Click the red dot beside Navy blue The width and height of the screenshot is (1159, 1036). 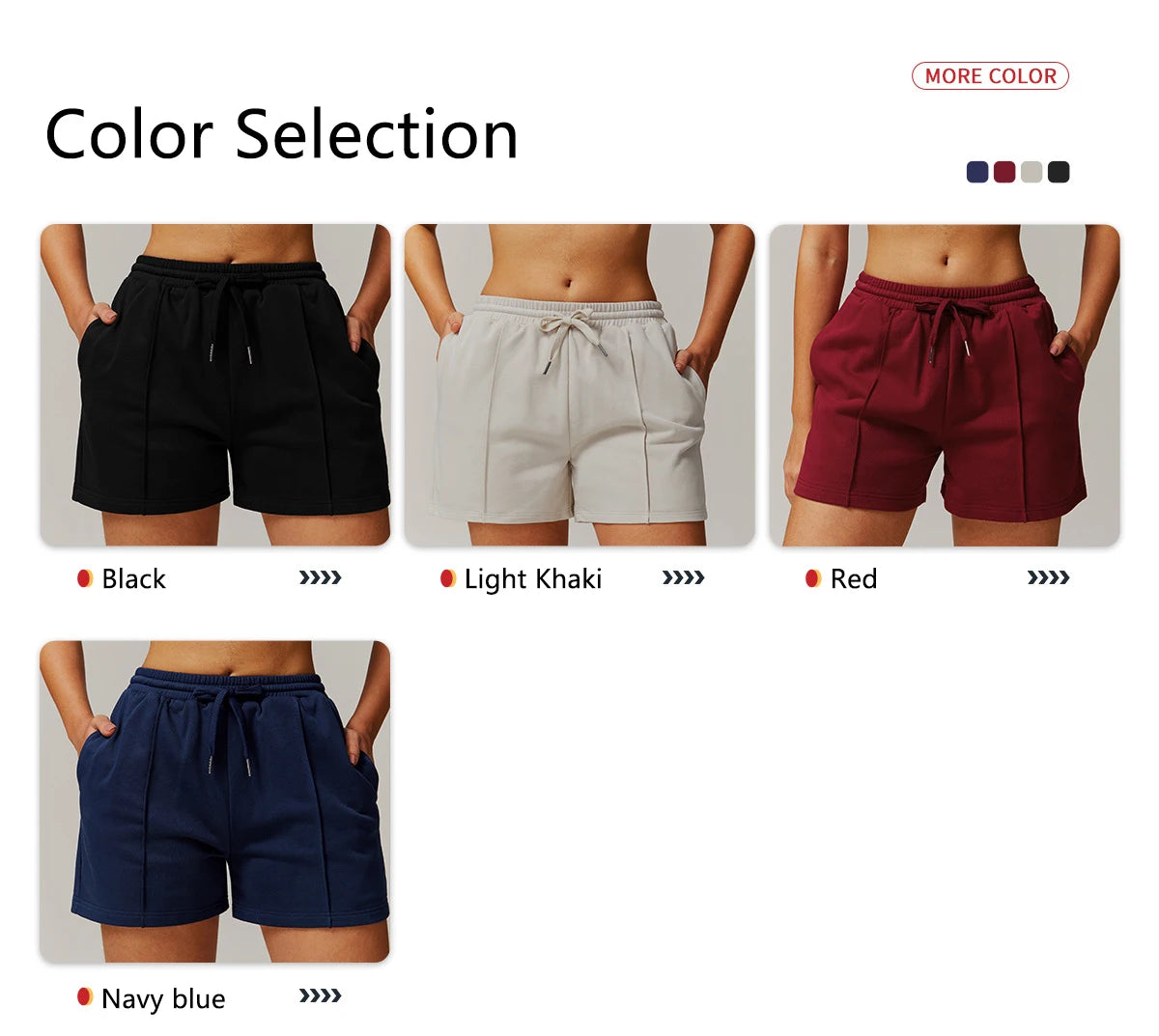(x=85, y=996)
